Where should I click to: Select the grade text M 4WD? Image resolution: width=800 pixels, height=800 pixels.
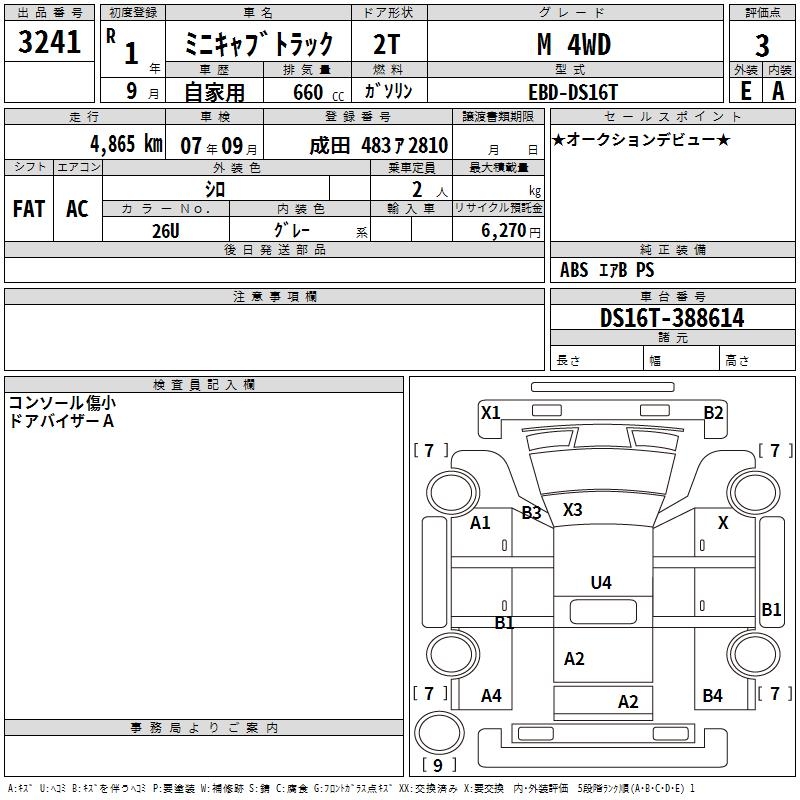point(574,44)
